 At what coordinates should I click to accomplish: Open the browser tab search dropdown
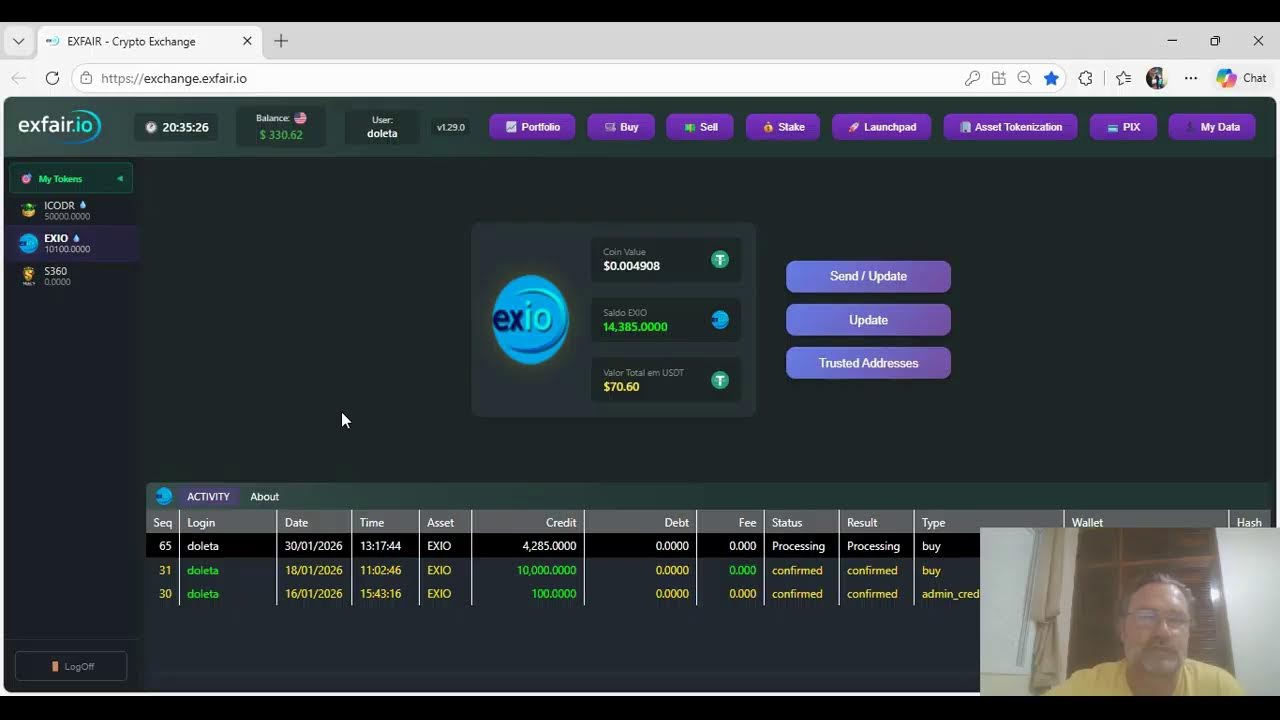coord(18,41)
